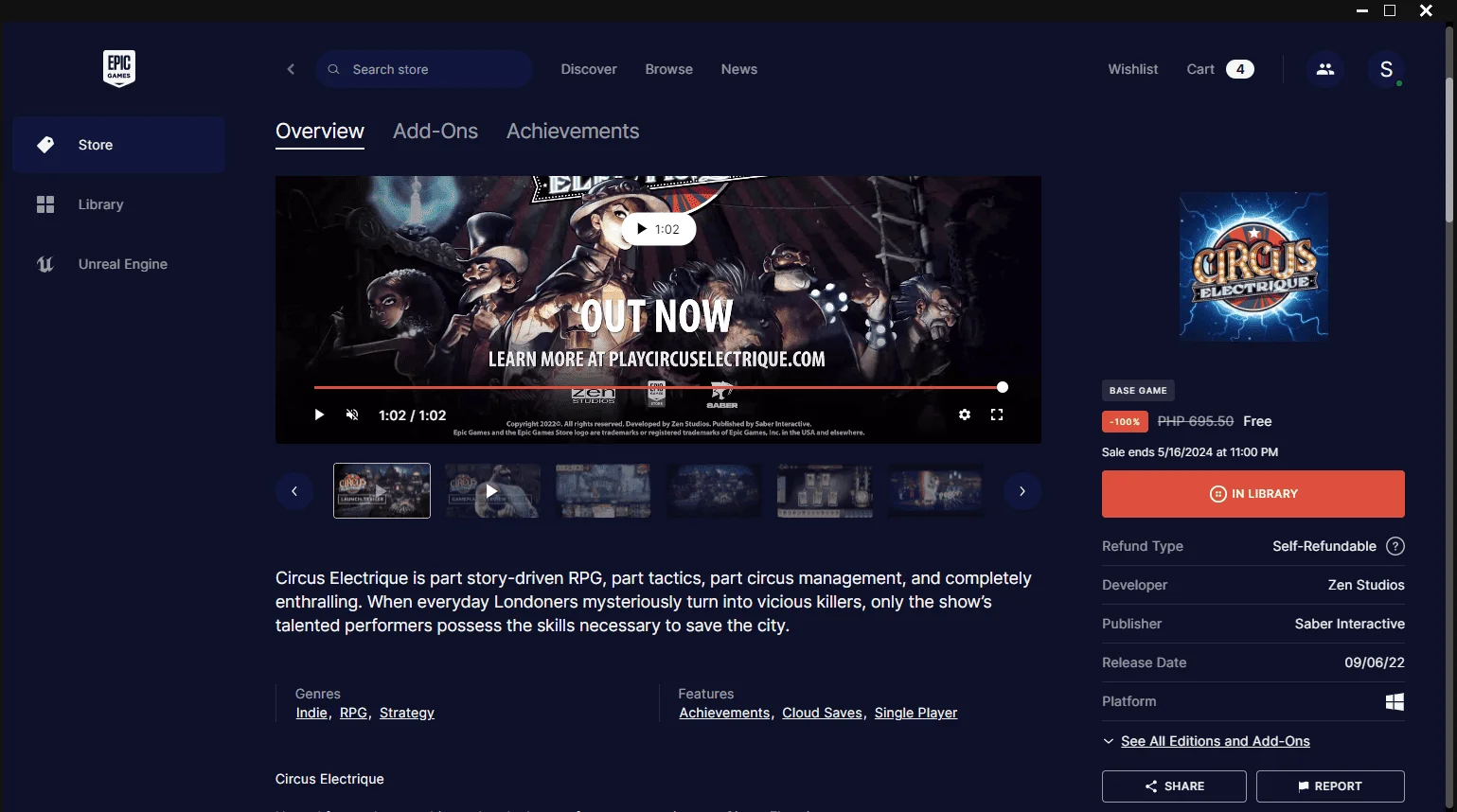Switch to the Add-Ons tab

tap(435, 132)
